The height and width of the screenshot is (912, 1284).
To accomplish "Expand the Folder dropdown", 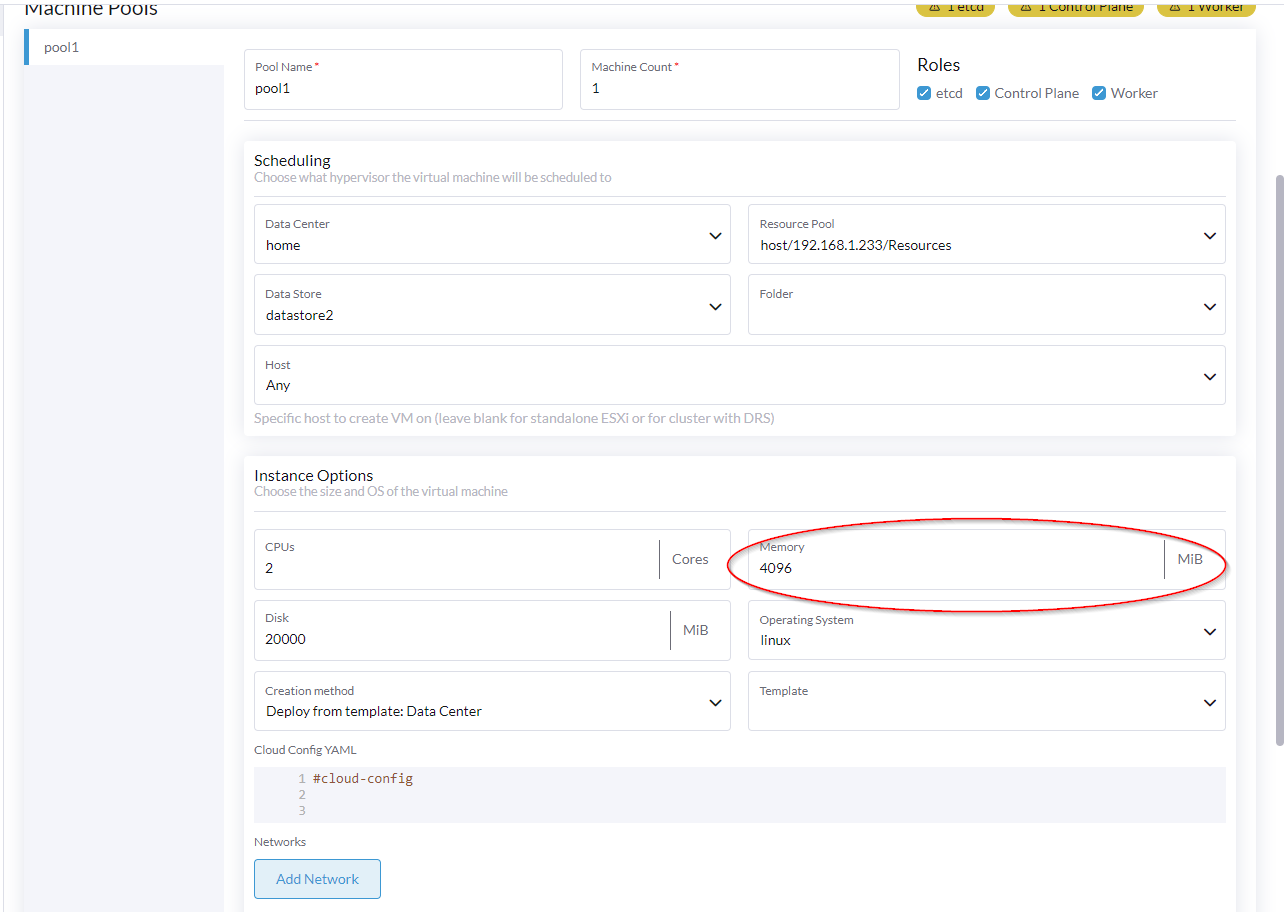I will tap(1210, 304).
